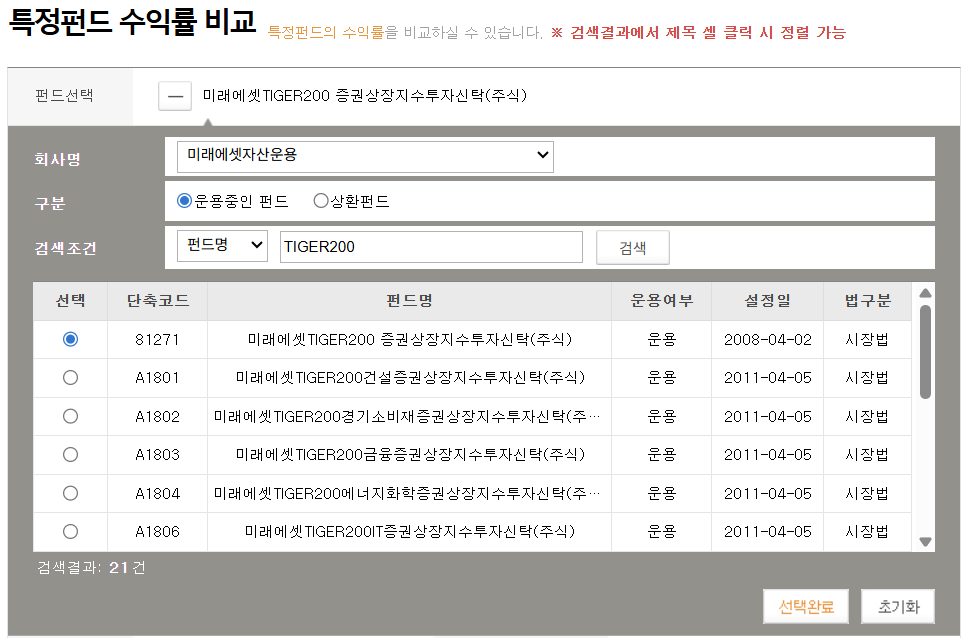Click the A1804 short code cell
Screen dimensions: 965x638
158,493
